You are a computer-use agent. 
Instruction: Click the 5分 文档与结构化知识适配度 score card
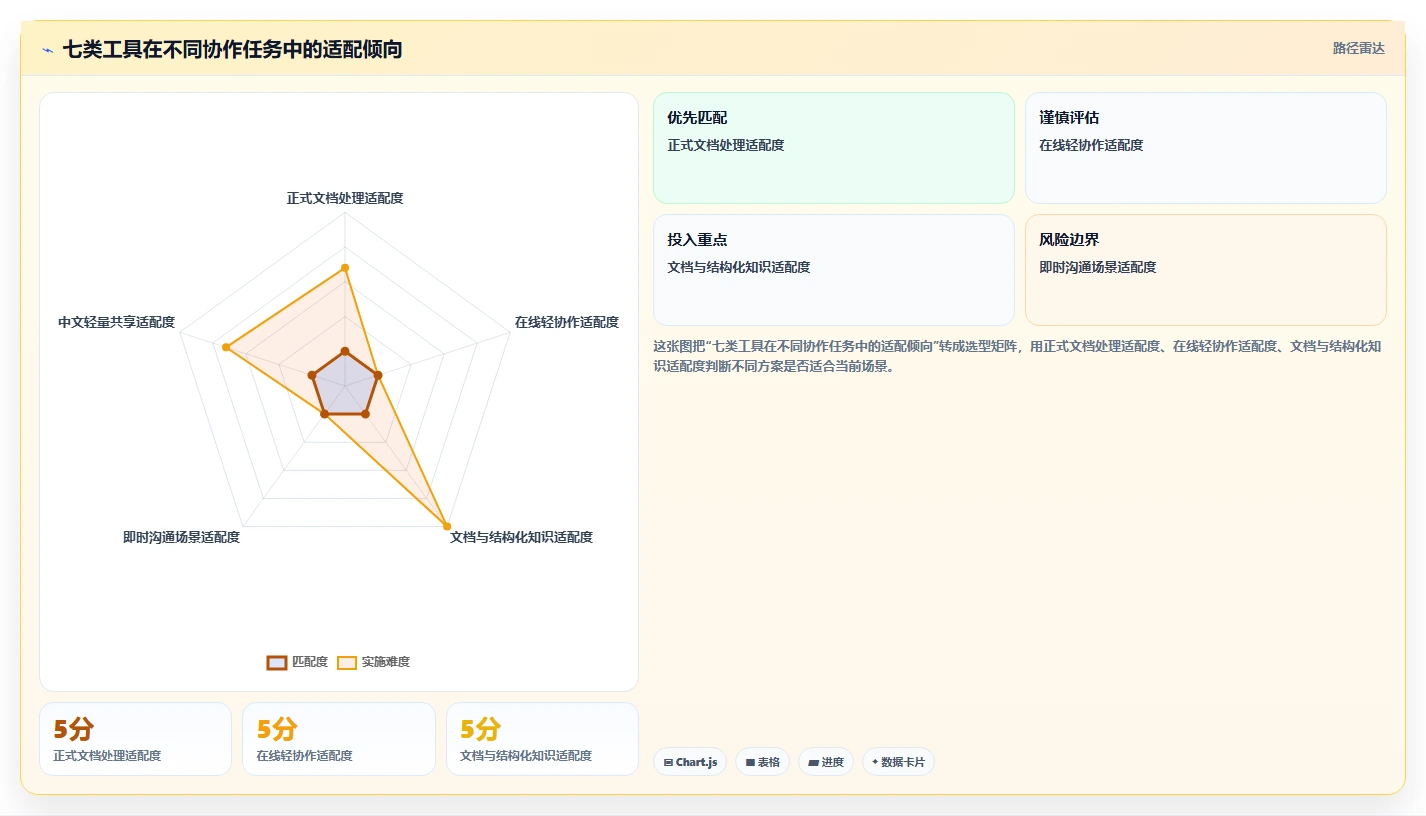point(542,739)
